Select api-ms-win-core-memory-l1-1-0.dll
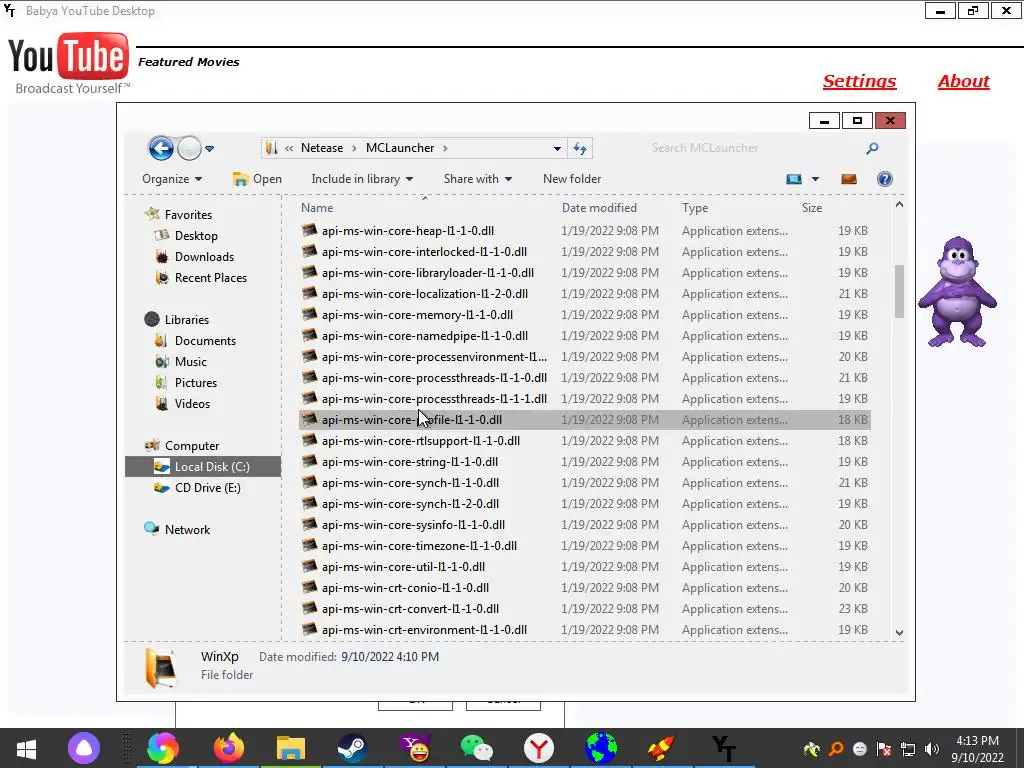The width and height of the screenshot is (1024, 768). tap(584, 315)
